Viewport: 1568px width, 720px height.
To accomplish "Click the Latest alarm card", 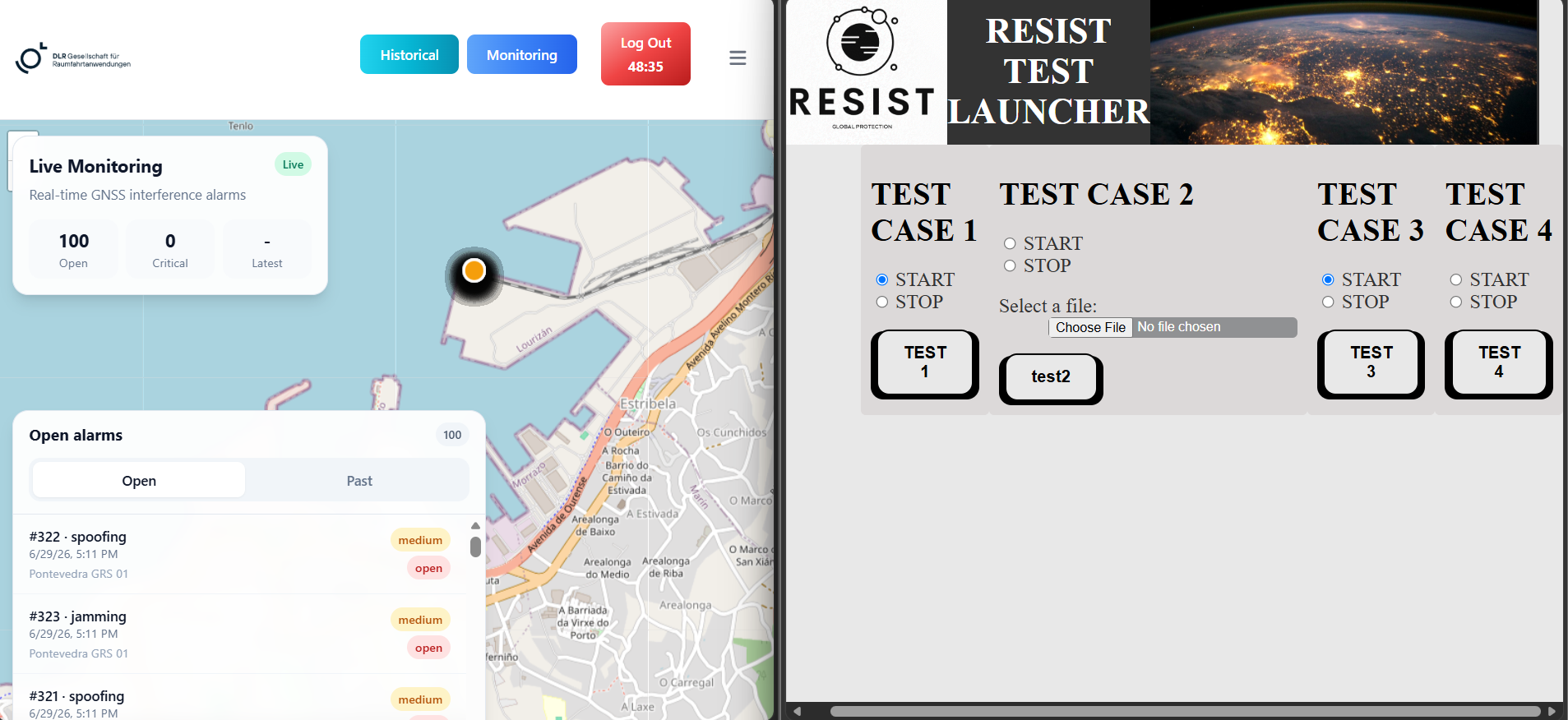I will click(267, 249).
